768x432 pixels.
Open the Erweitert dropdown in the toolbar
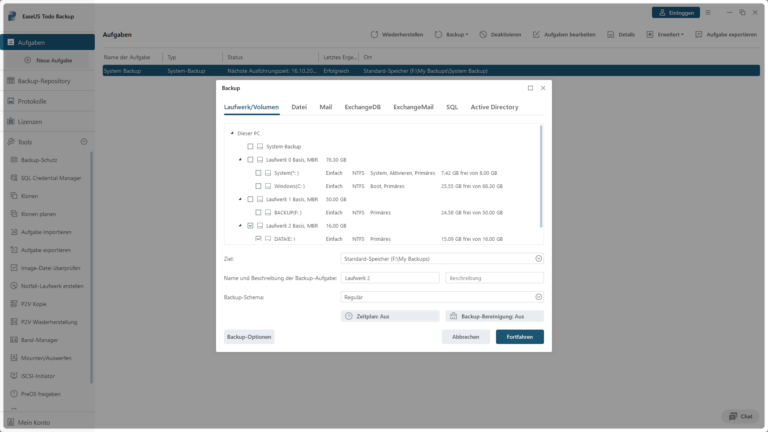665,35
